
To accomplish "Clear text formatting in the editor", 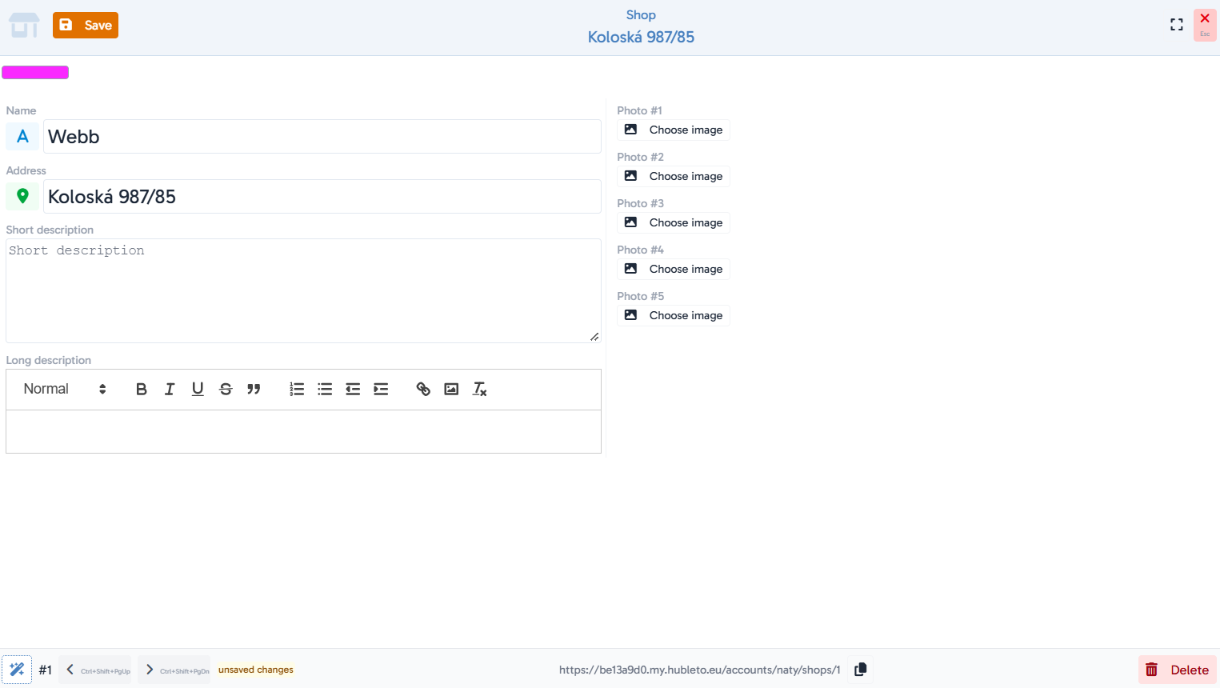I will (x=480, y=389).
